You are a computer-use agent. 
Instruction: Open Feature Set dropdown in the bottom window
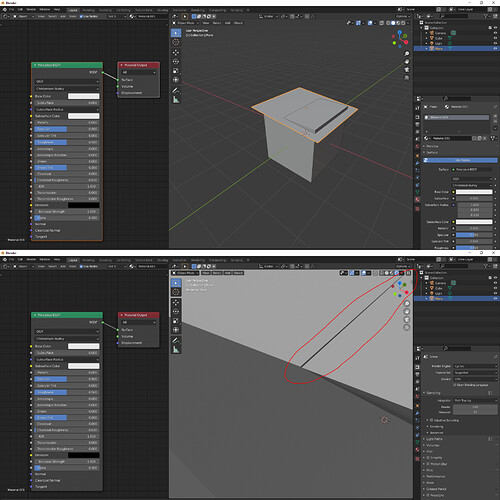475,373
